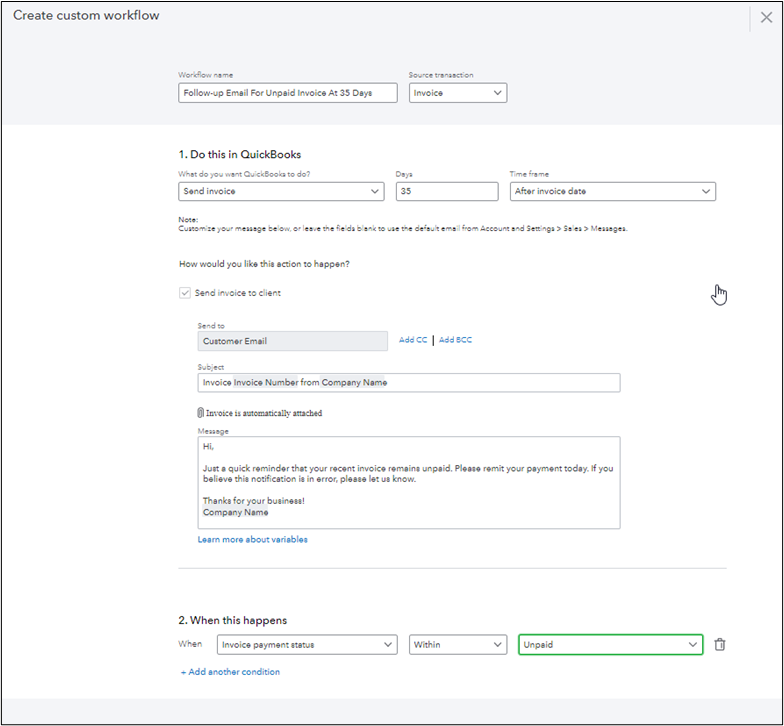Open the Within operator dropdown
This screenshot has height=726, width=784.
(x=458, y=644)
